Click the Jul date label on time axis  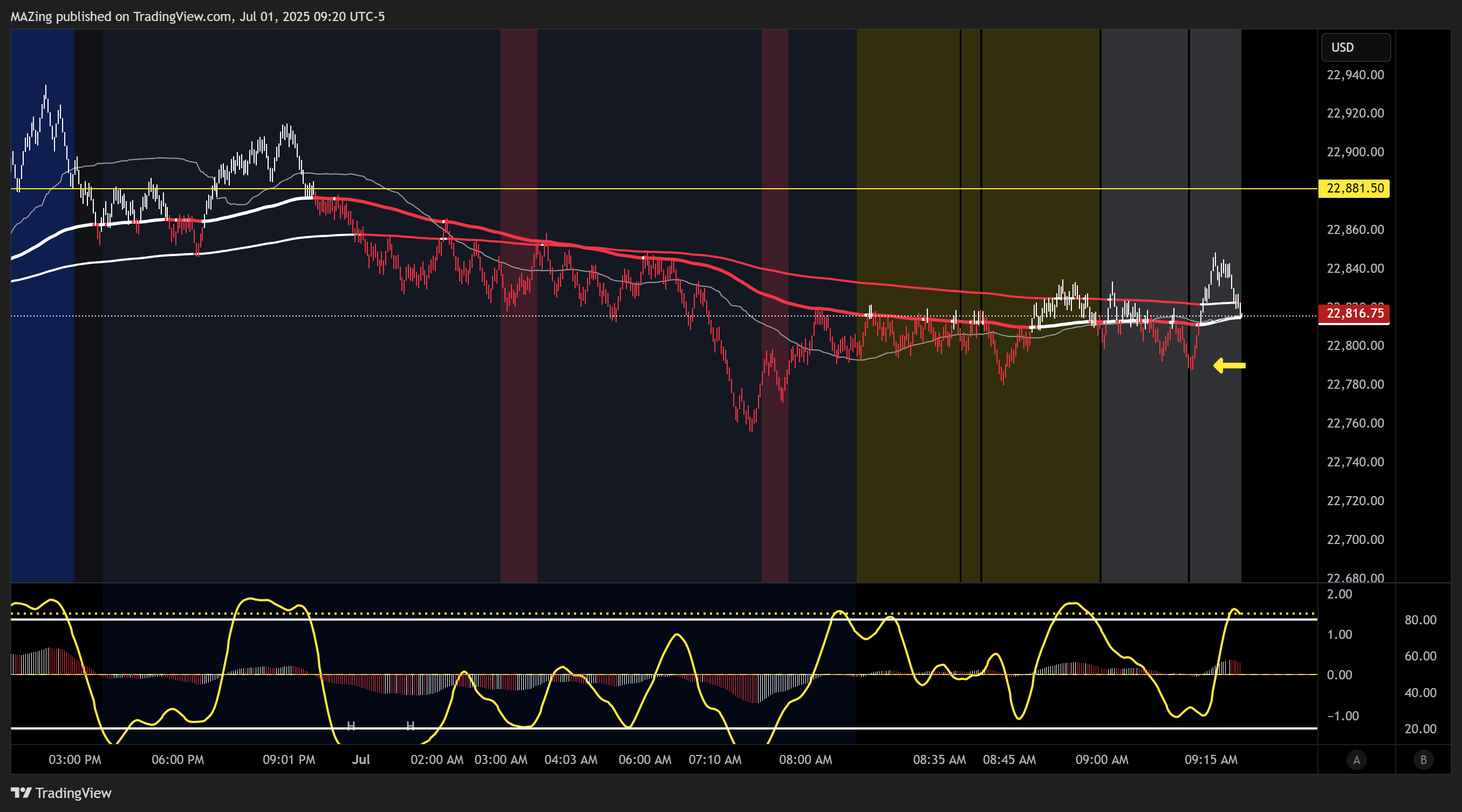(x=361, y=760)
